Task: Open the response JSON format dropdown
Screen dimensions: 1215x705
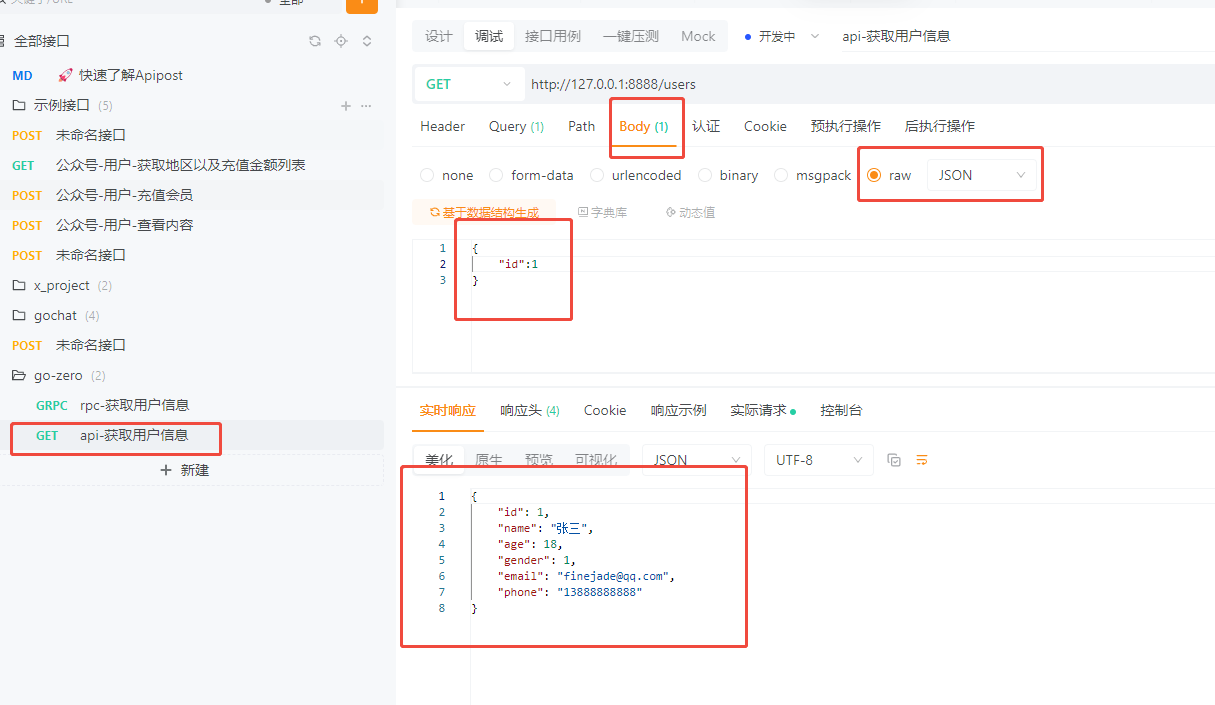Action: (x=696, y=460)
